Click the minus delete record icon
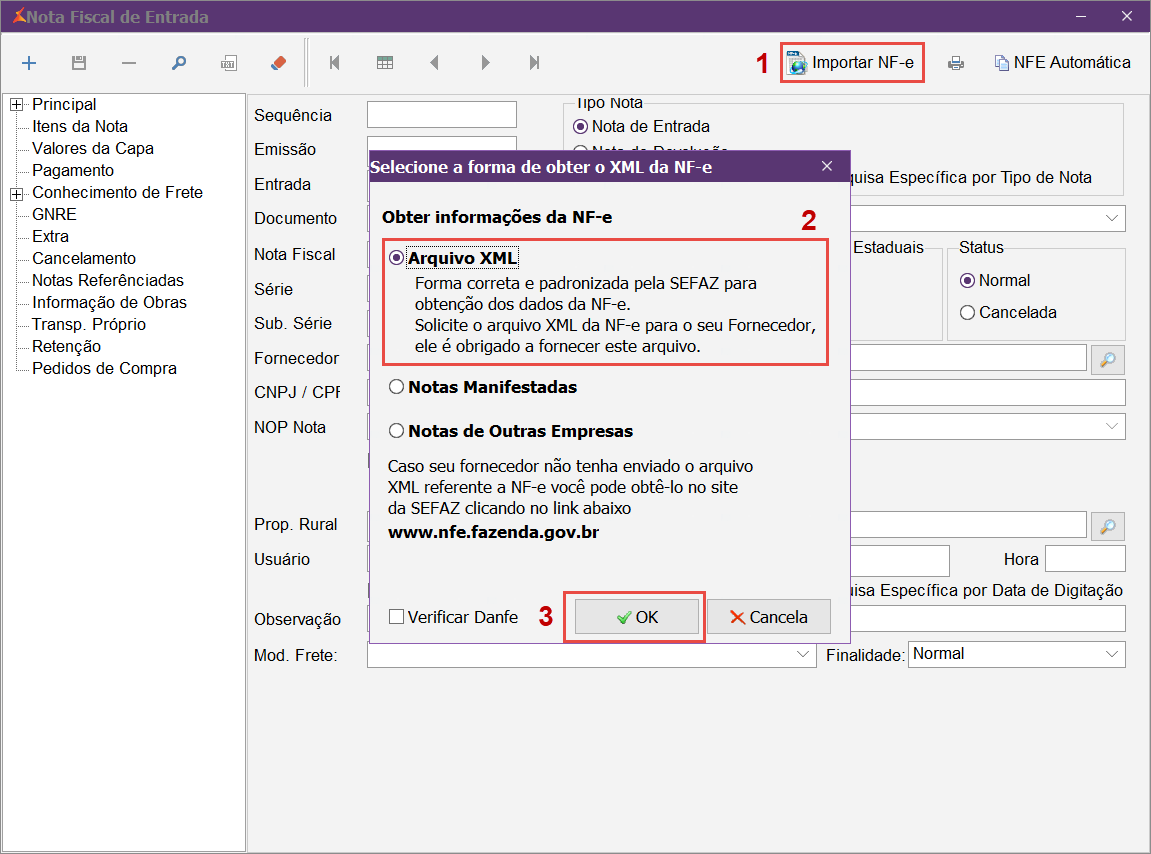1151x854 pixels. pos(128,63)
